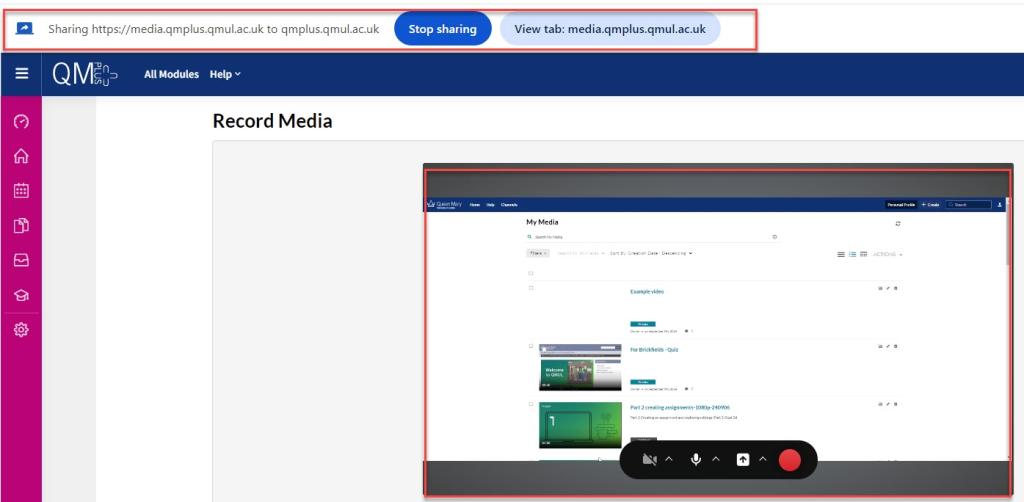Screen dimensions: 1024x502
Task: Click Help in the shared preview navbar
Action: point(490,205)
